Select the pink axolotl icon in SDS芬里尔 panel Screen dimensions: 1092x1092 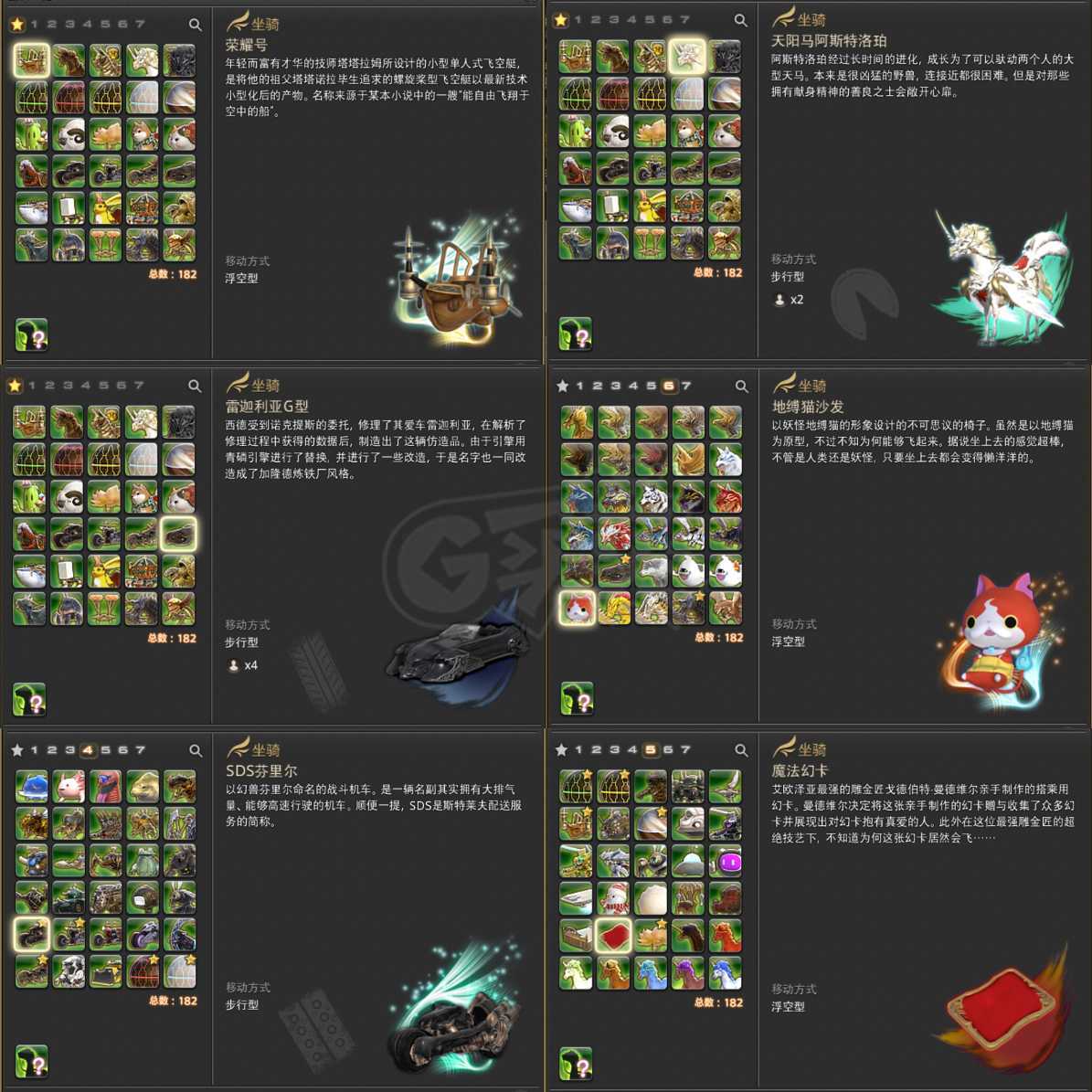69,786
